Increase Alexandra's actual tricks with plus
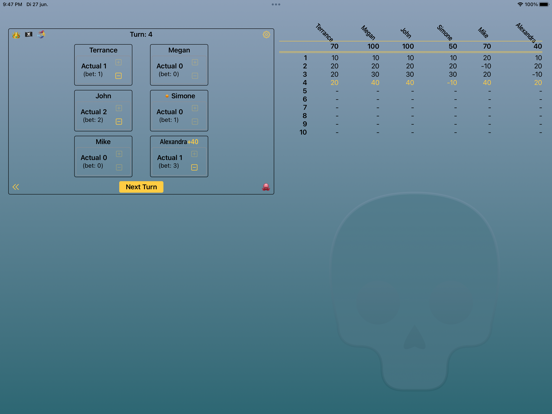 tap(194, 154)
